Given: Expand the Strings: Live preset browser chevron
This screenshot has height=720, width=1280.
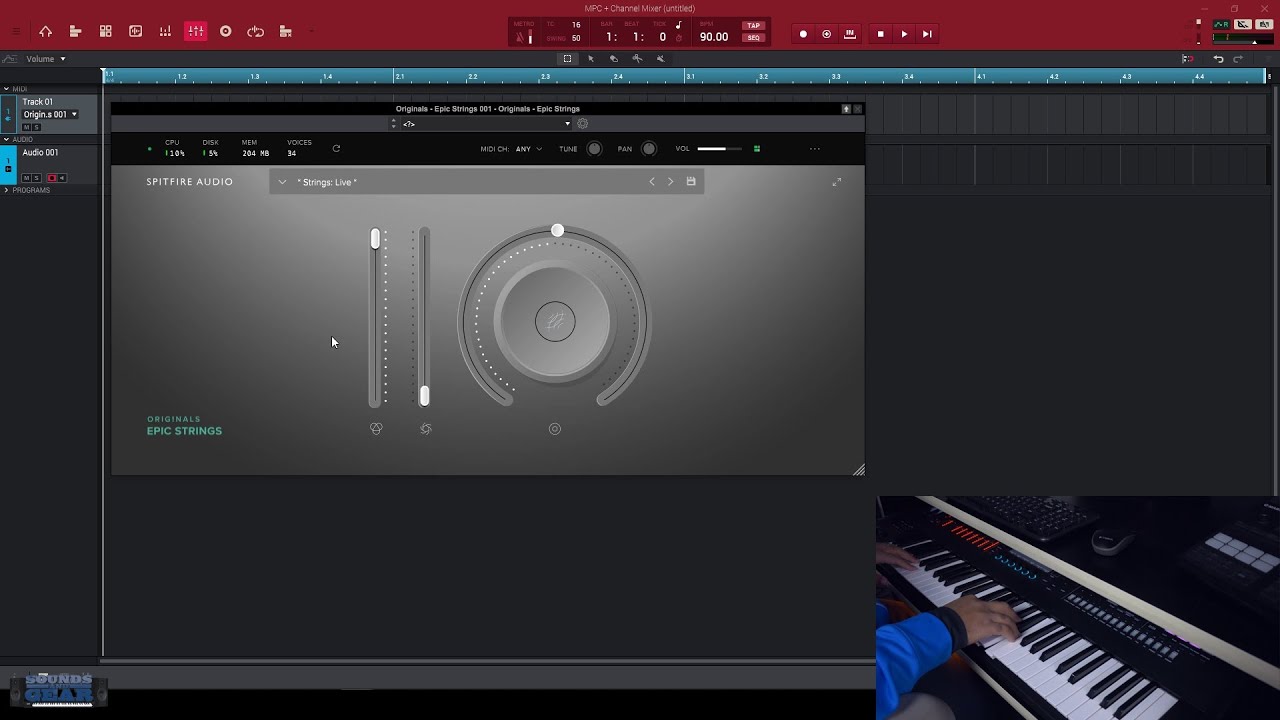Looking at the screenshot, I should point(282,182).
